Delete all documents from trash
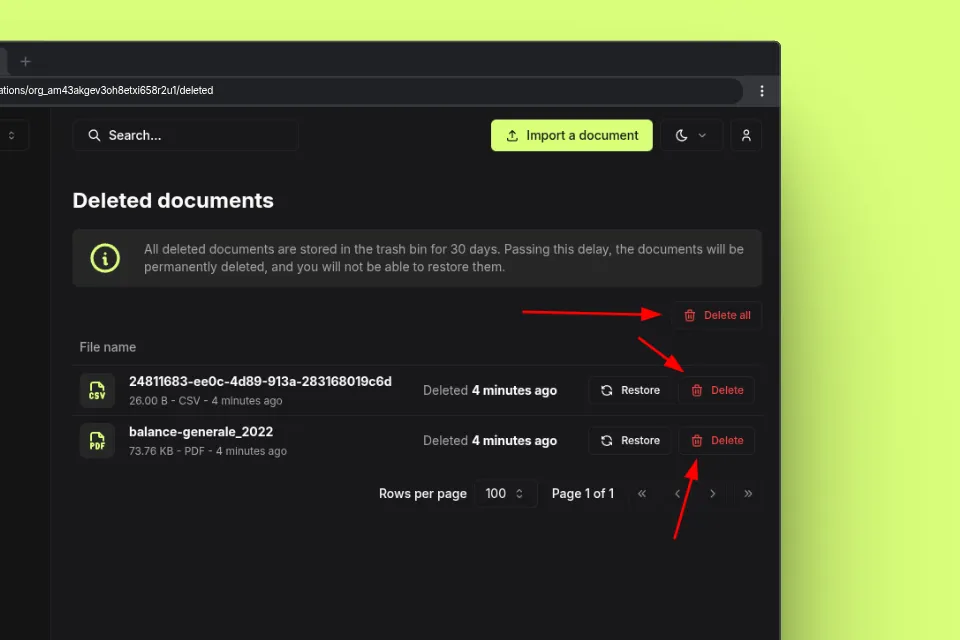This screenshot has height=640, width=960. pos(717,316)
